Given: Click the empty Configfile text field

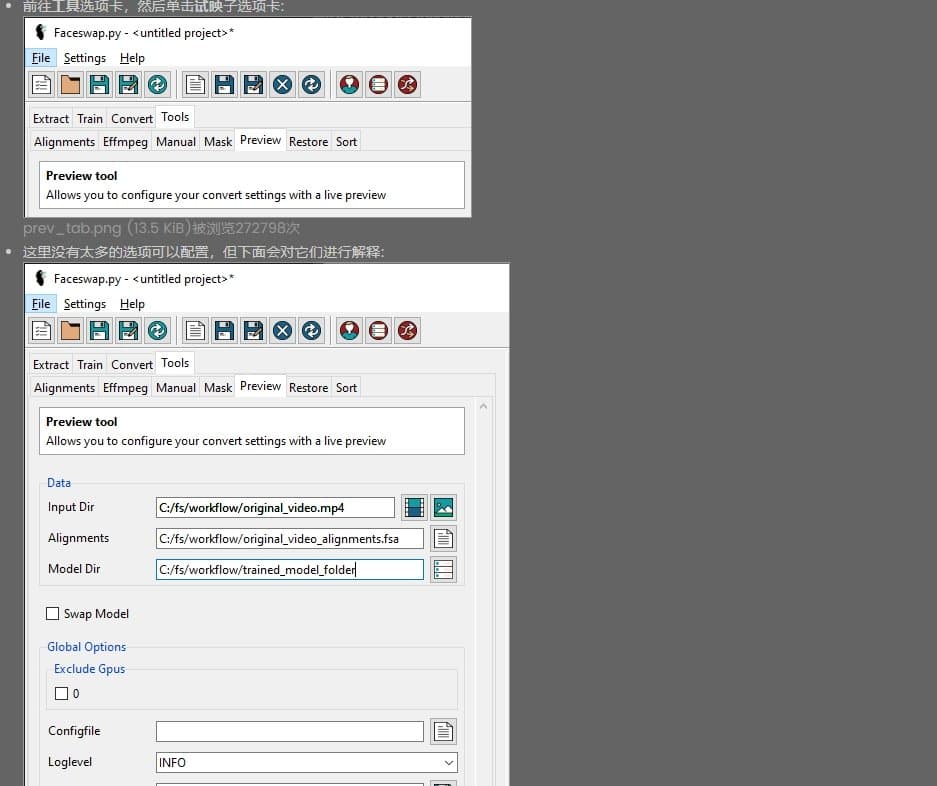Looking at the screenshot, I should 290,732.
